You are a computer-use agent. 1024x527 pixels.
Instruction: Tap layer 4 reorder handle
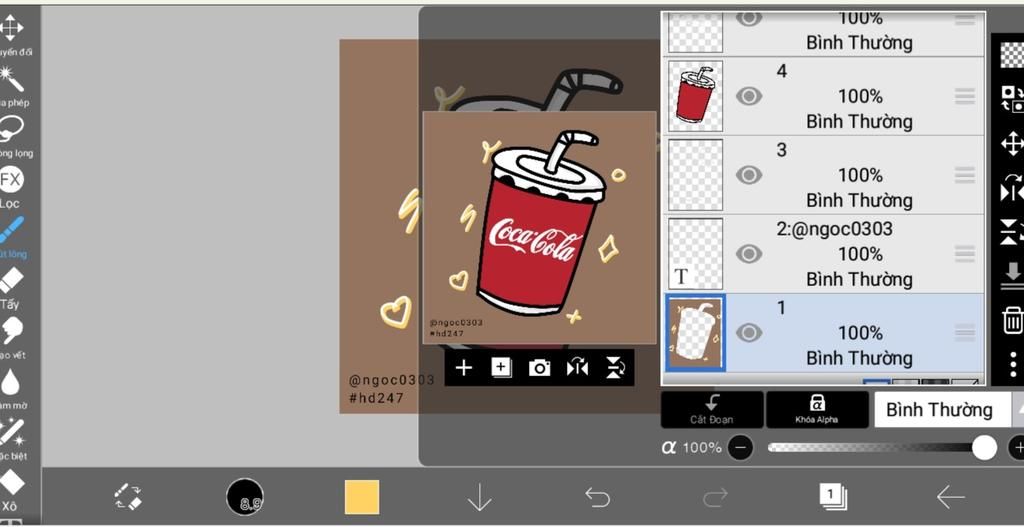pyautogui.click(x=965, y=97)
